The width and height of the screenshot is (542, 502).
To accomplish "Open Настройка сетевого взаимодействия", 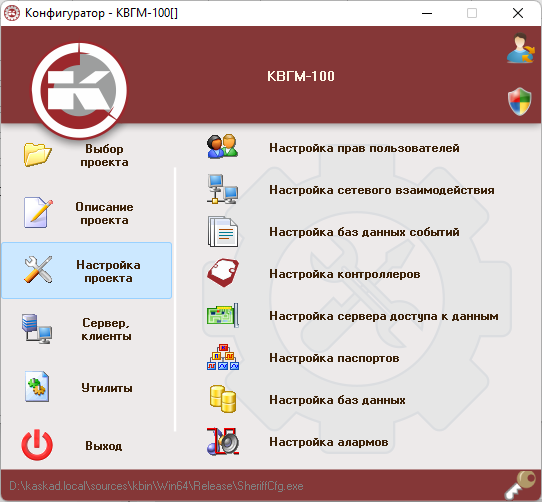I will click(382, 190).
